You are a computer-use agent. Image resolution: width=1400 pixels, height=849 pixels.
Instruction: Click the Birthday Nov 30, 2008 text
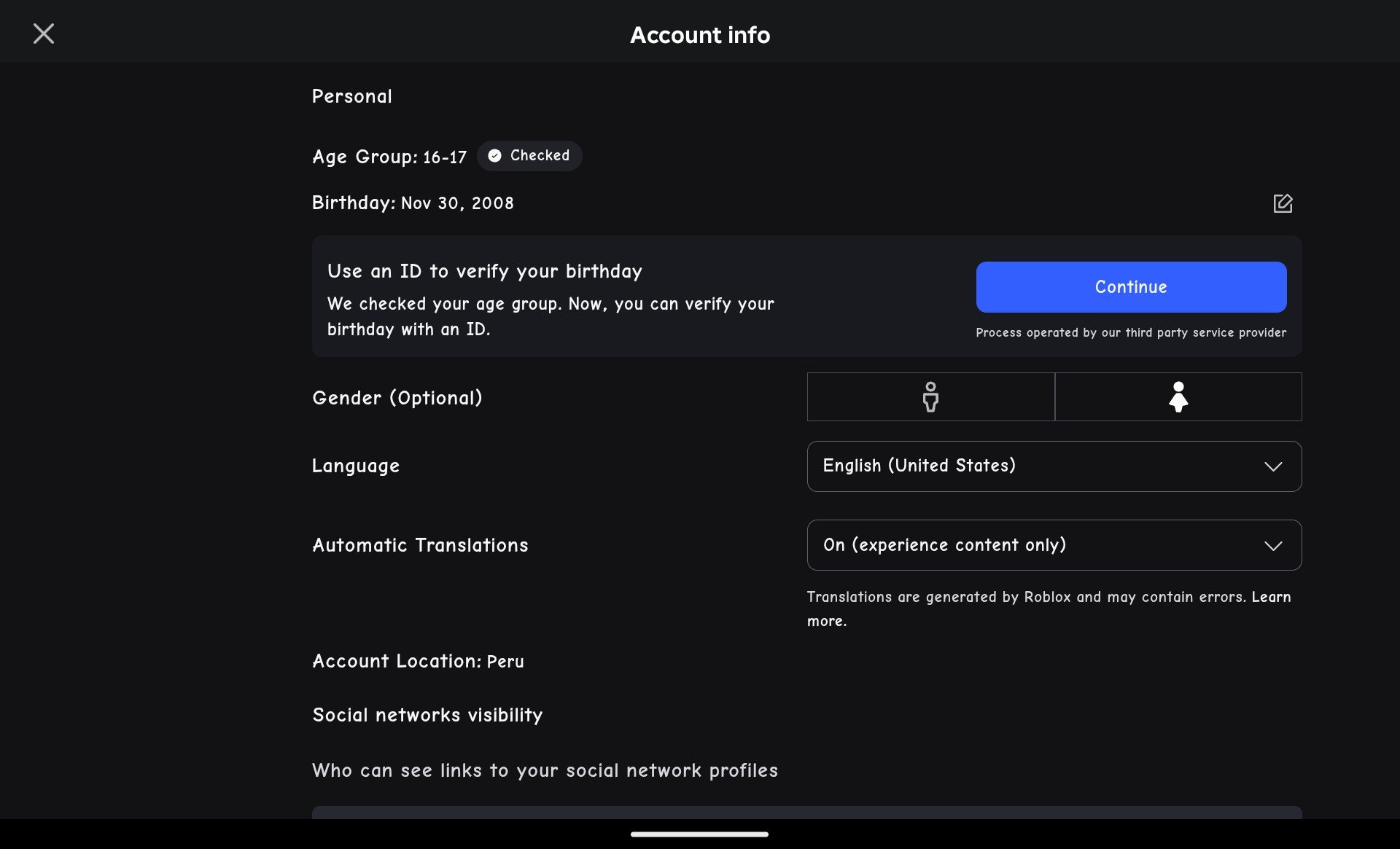click(x=413, y=203)
